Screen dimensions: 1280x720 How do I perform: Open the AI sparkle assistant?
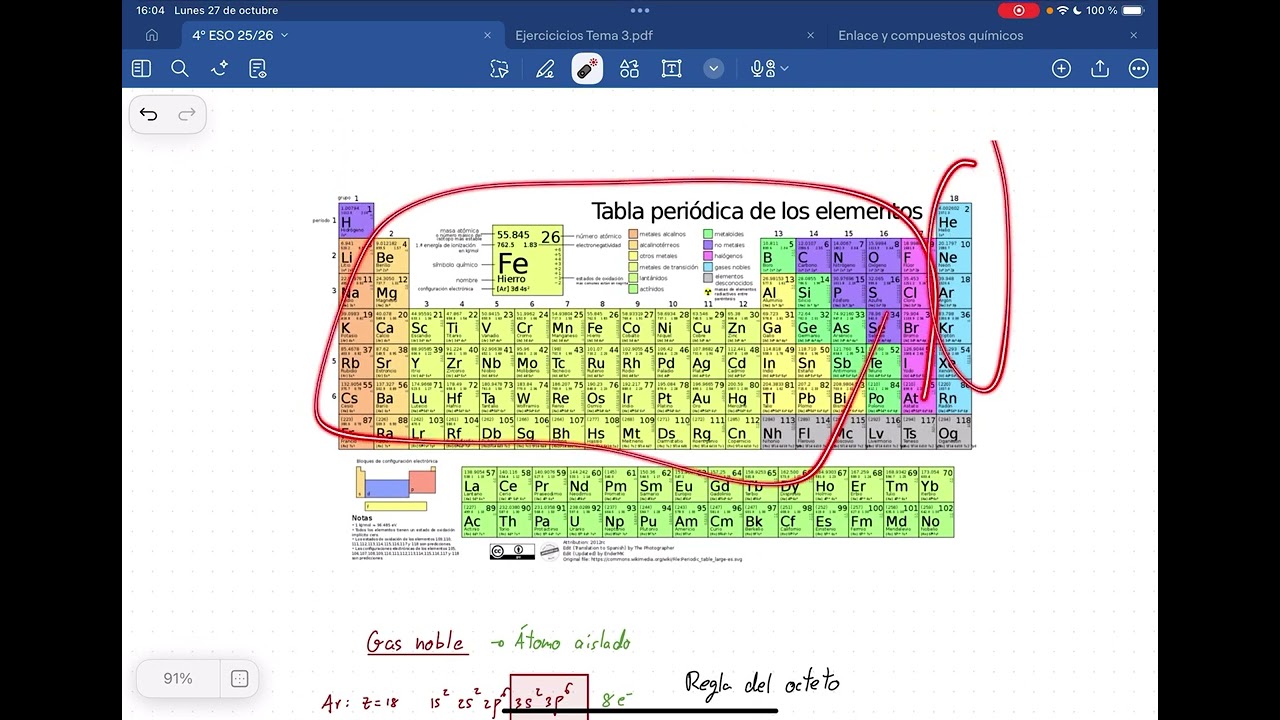point(220,68)
